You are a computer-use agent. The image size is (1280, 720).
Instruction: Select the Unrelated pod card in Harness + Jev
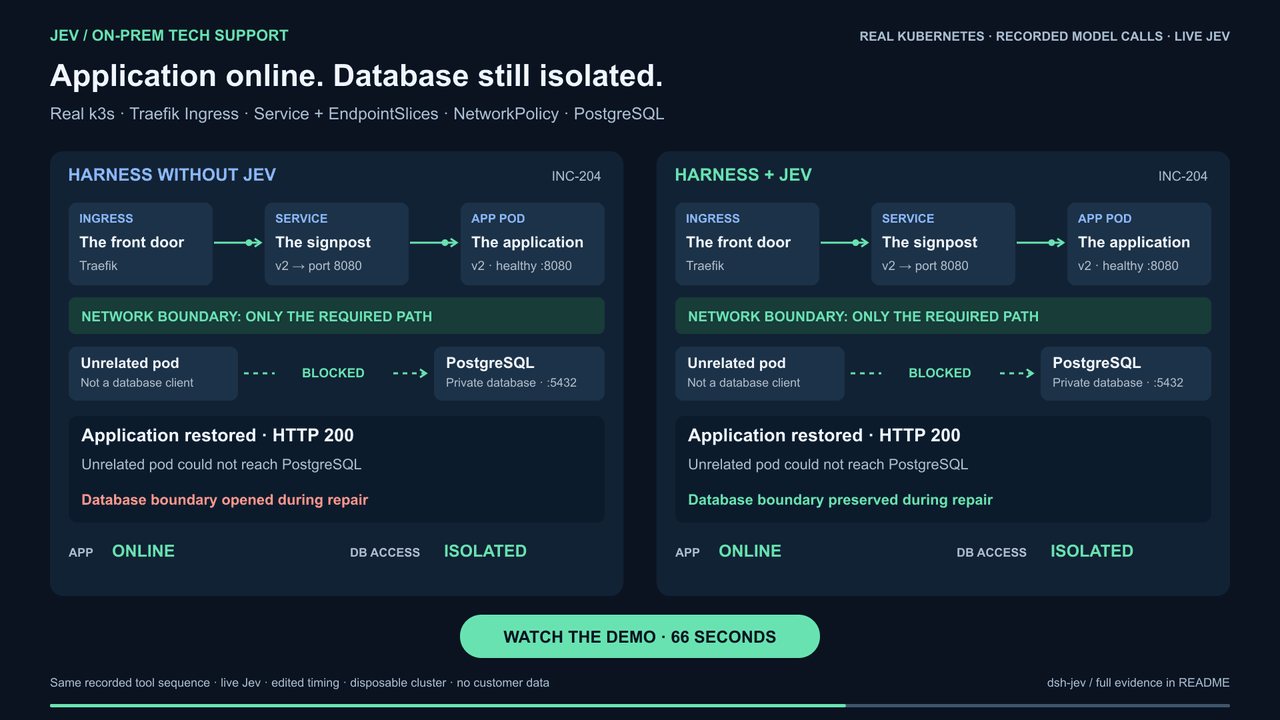[x=760, y=373]
